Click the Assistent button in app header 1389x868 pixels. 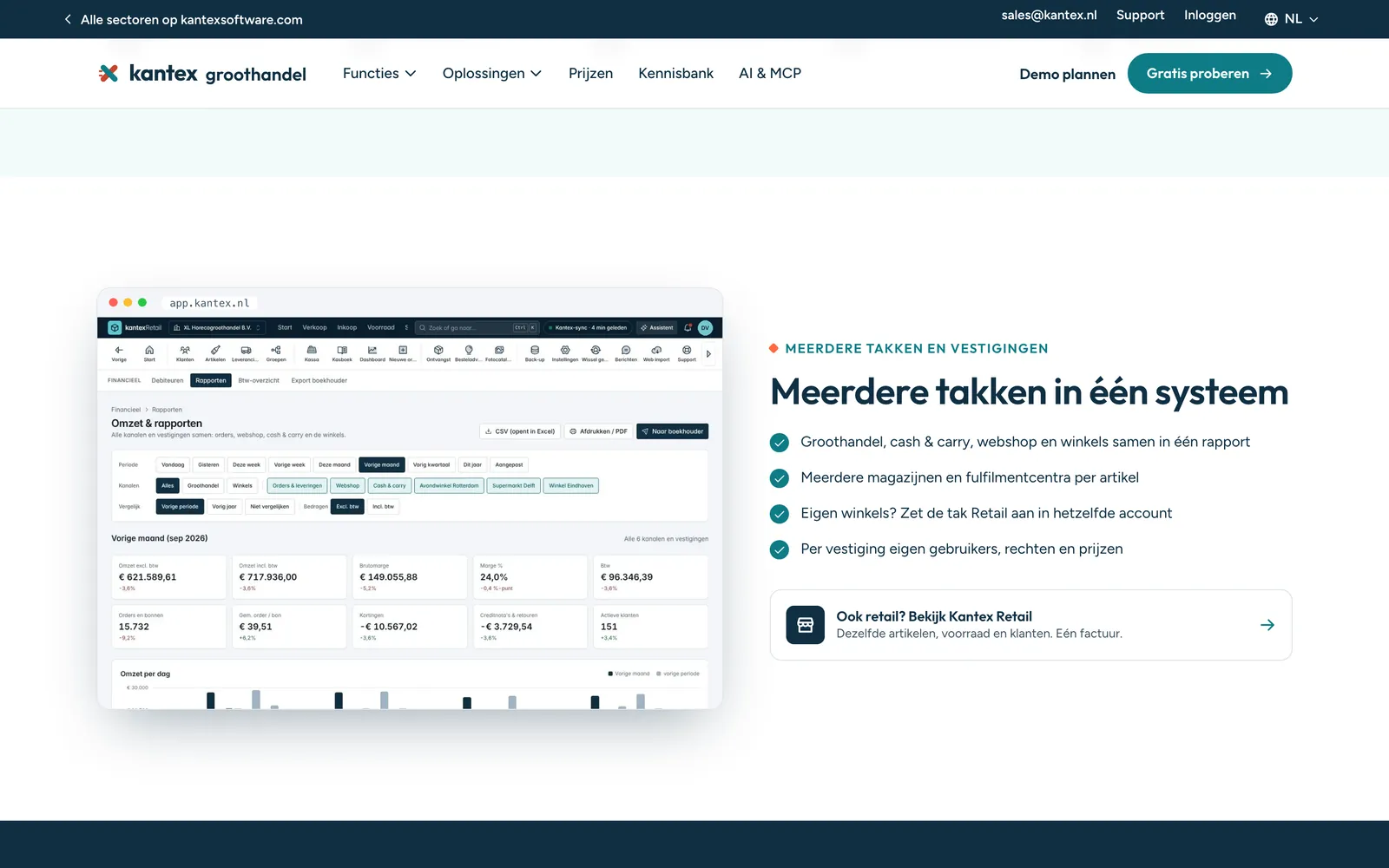657,327
